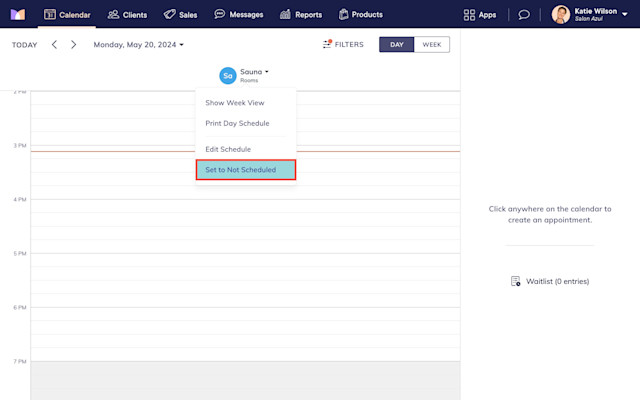Image resolution: width=640 pixels, height=400 pixels.
Task: Click the filter sliders icon
Action: 327,44
